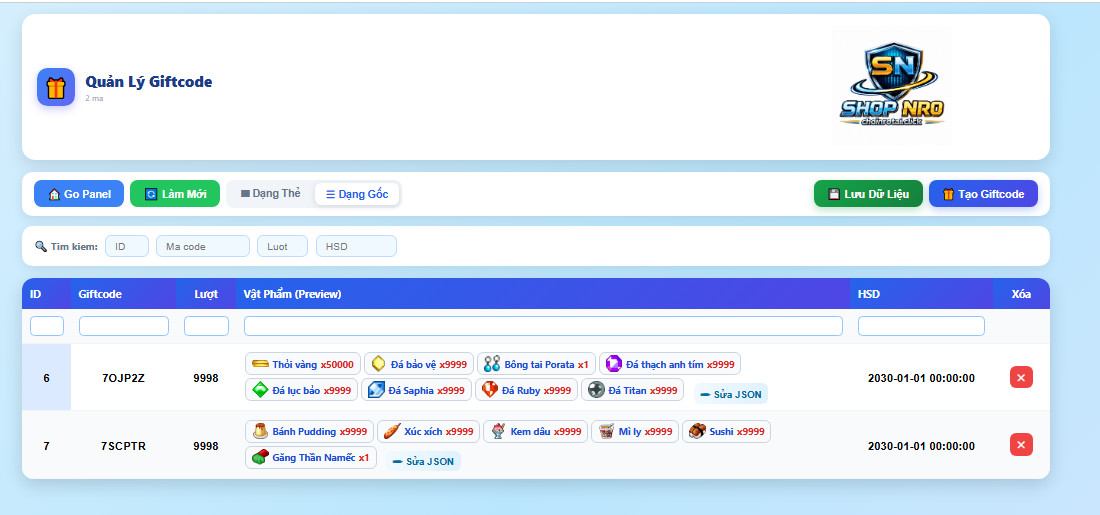Click expiry date of giftcode 7OJP2Z

click(921, 378)
